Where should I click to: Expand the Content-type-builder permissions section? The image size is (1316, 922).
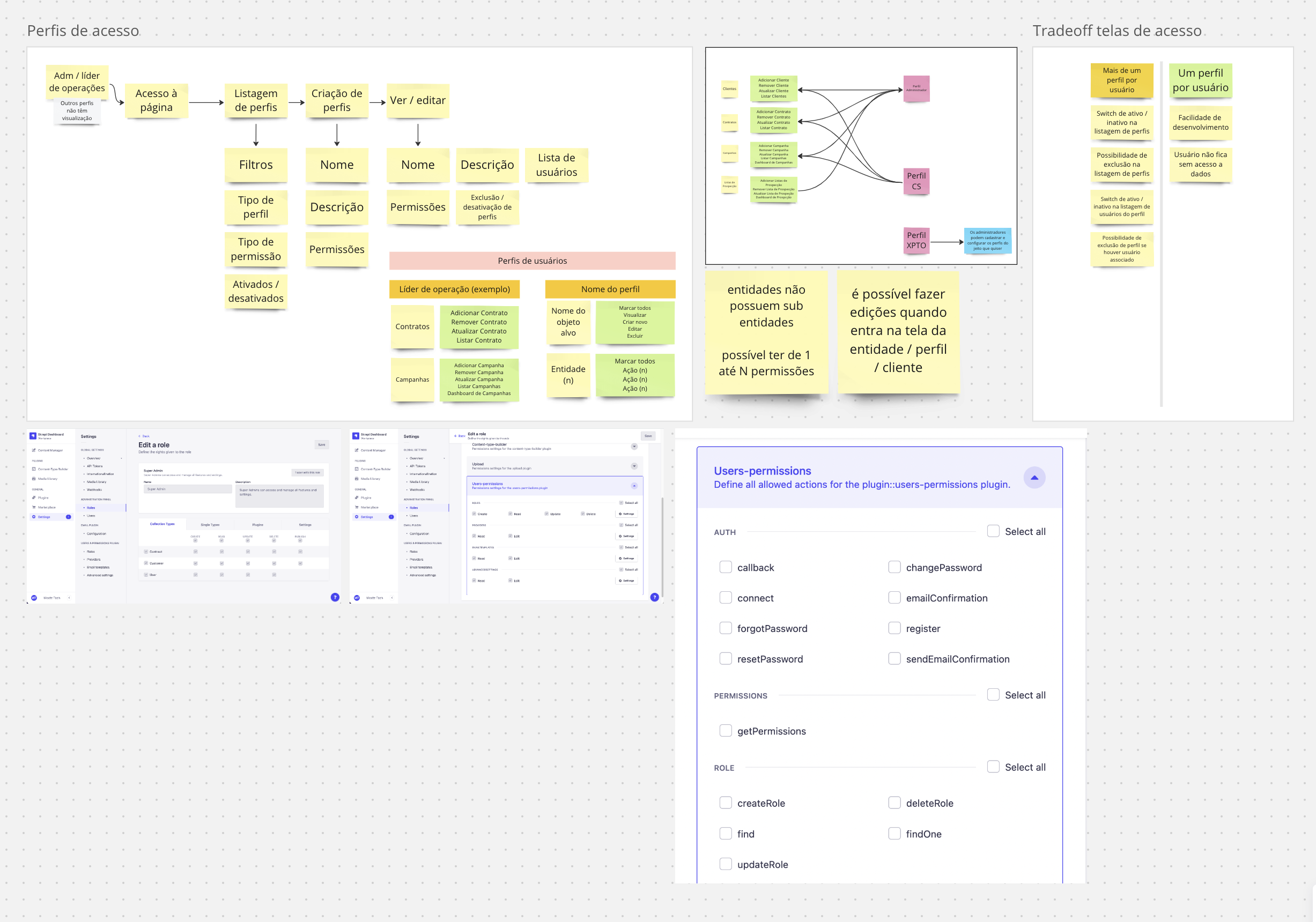[634, 447]
